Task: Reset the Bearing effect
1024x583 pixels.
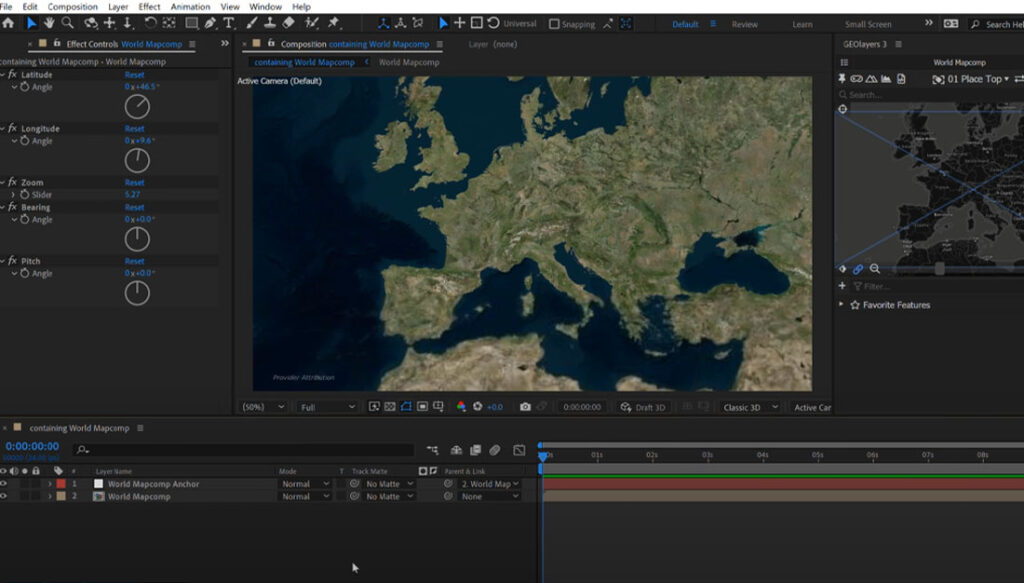Action: pyautogui.click(x=135, y=207)
